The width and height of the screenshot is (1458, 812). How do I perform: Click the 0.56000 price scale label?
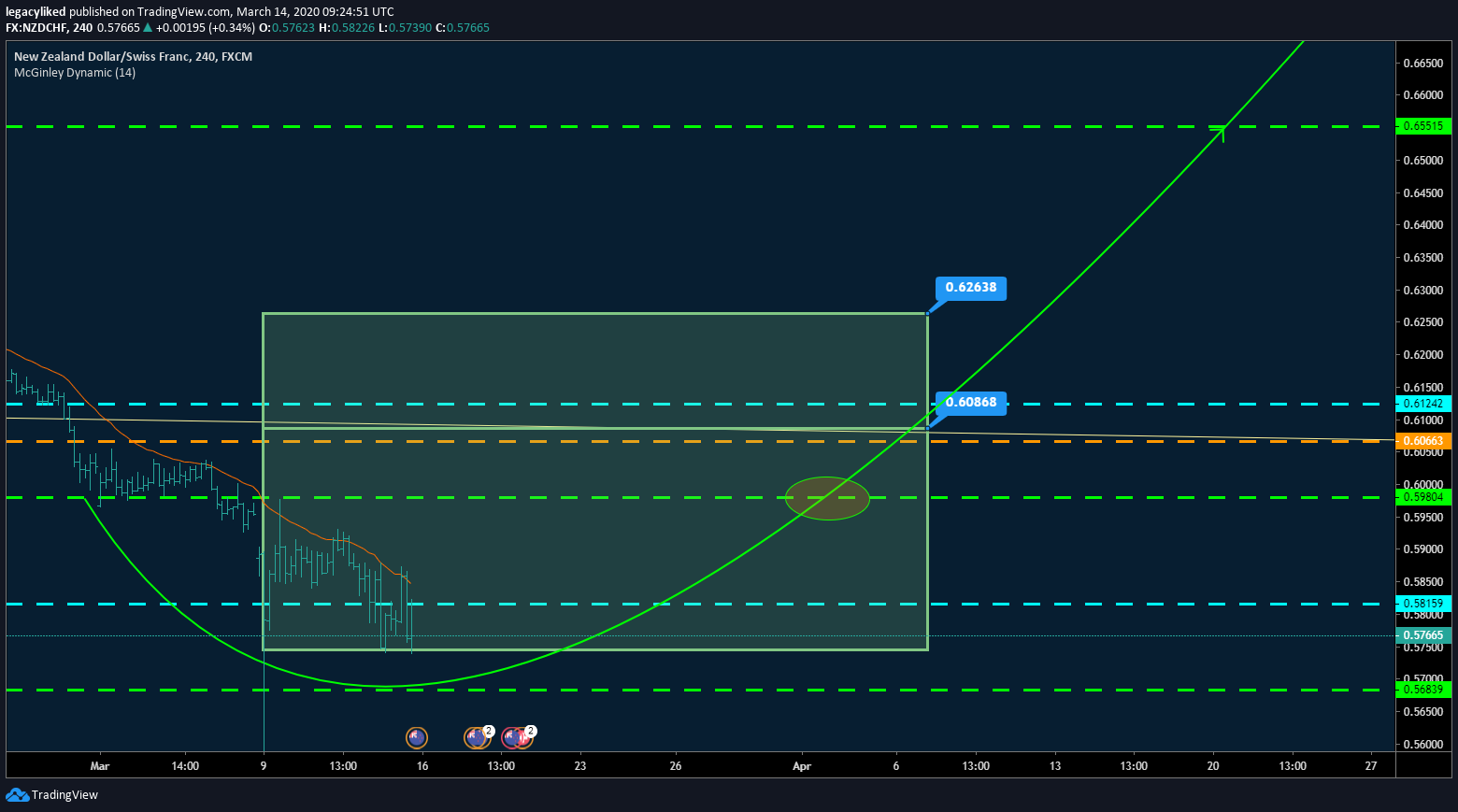tap(1422, 745)
